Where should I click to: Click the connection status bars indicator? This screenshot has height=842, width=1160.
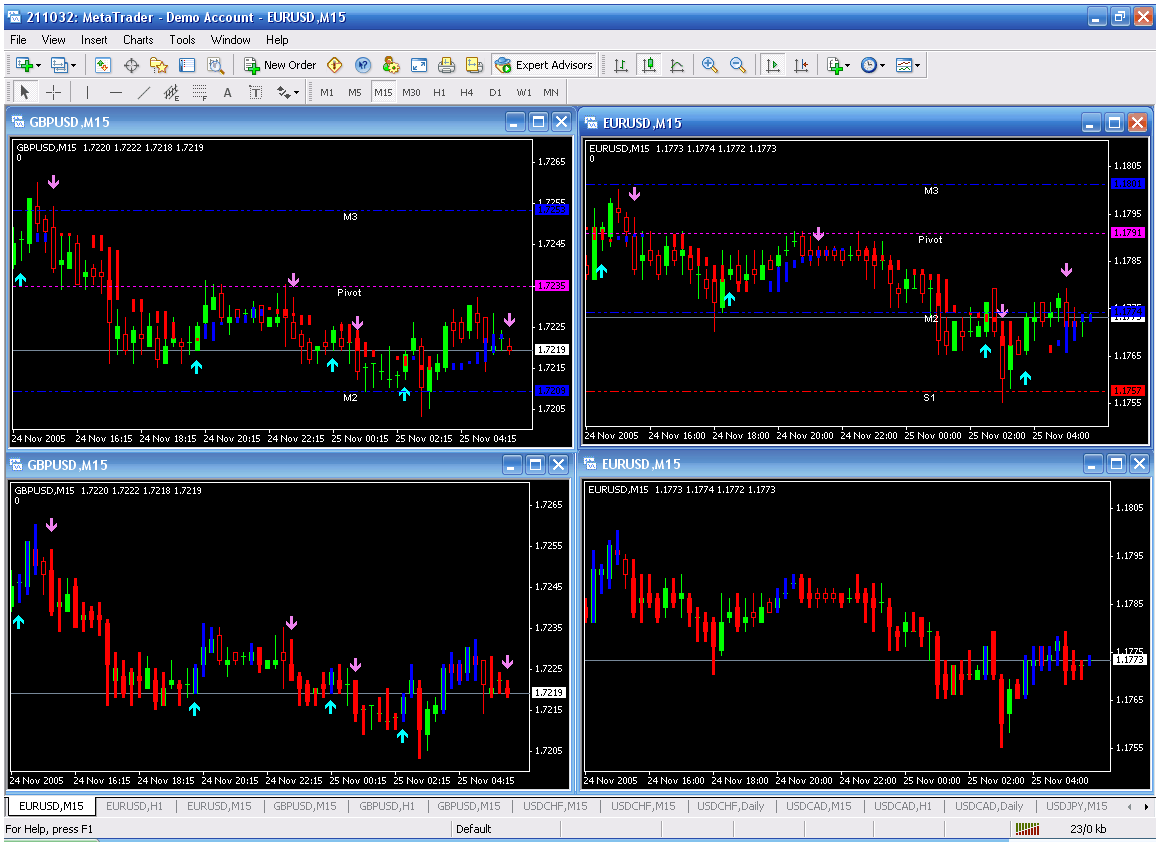[x=1027, y=829]
